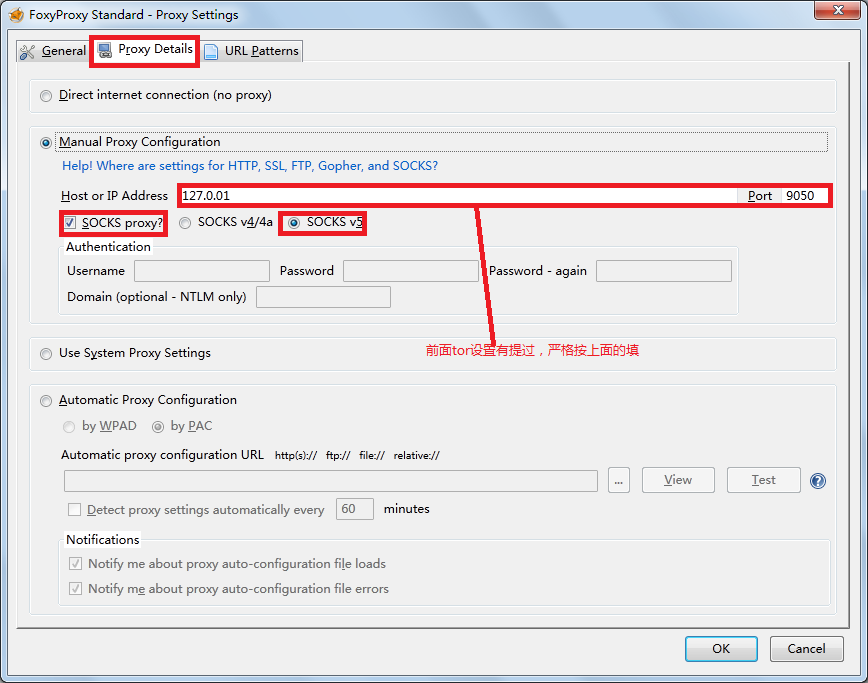Enable Detect proxy settings automatically checkbox
This screenshot has height=683, width=868.
click(74, 509)
